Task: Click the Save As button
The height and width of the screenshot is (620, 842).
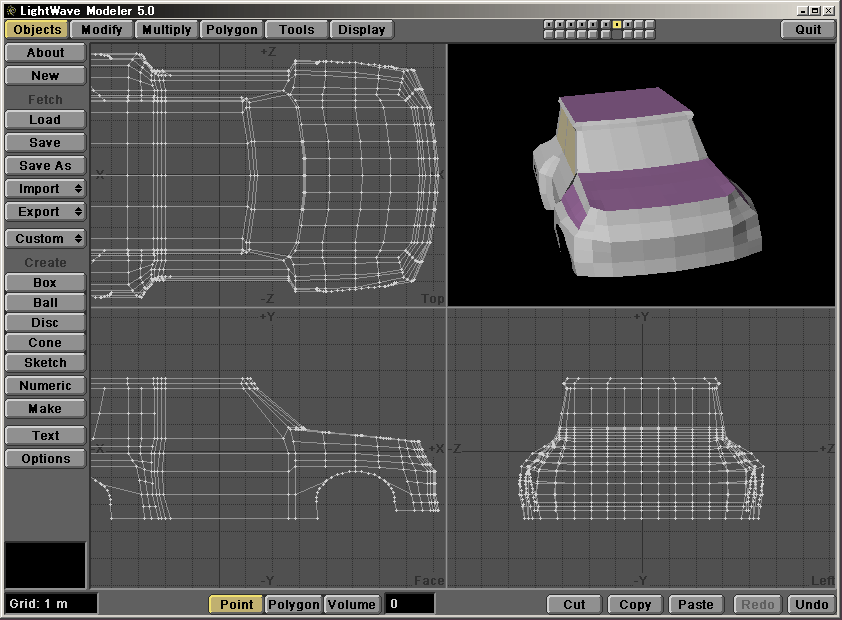Action: coord(45,166)
